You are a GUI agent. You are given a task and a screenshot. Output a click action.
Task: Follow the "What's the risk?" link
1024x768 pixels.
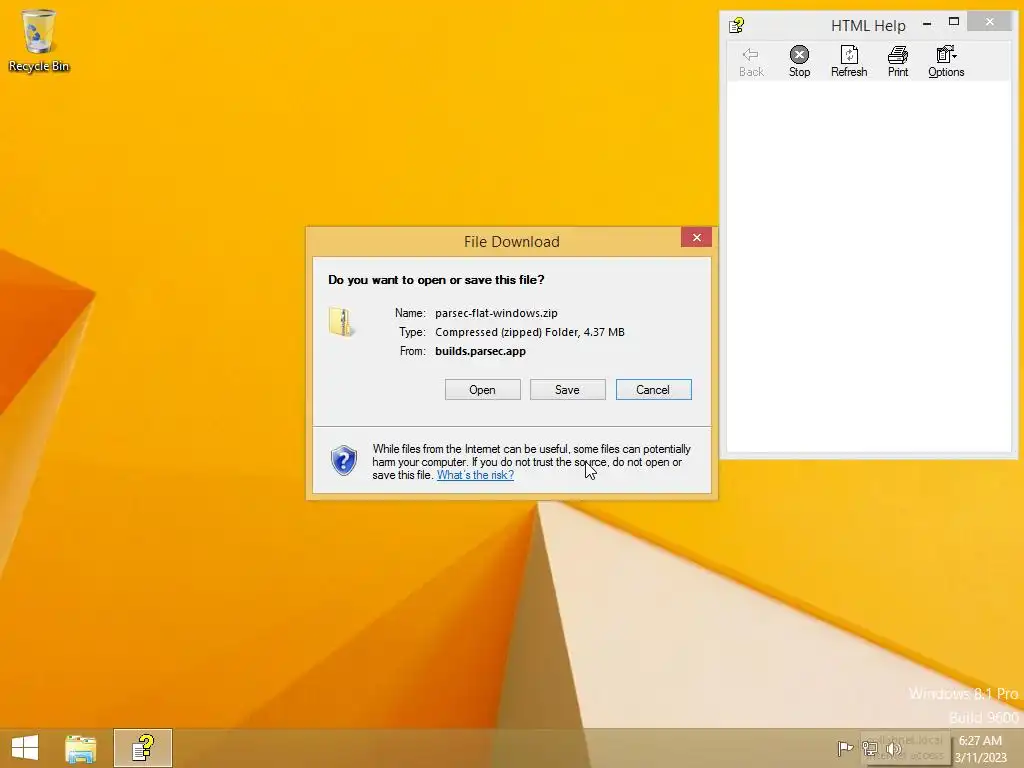click(475, 475)
